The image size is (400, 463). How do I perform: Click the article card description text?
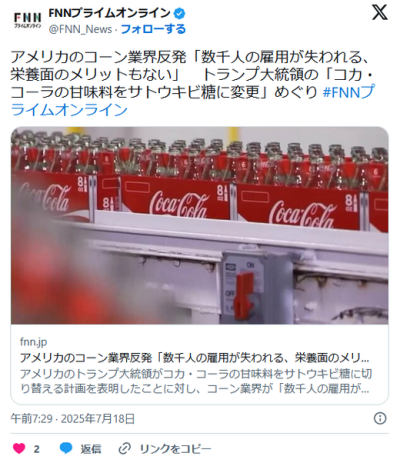pyautogui.click(x=196, y=381)
